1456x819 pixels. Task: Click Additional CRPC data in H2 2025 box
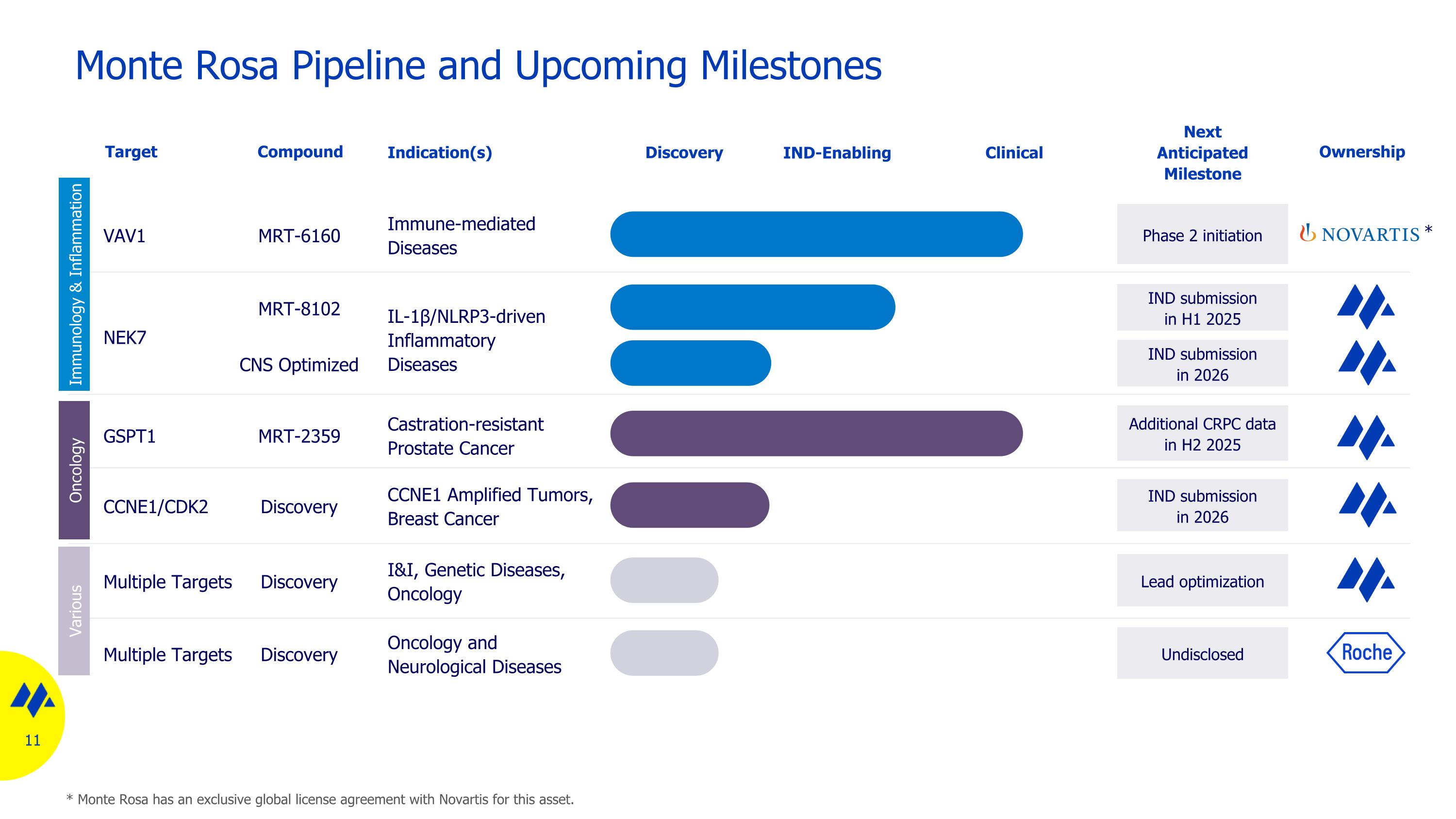tap(1202, 434)
